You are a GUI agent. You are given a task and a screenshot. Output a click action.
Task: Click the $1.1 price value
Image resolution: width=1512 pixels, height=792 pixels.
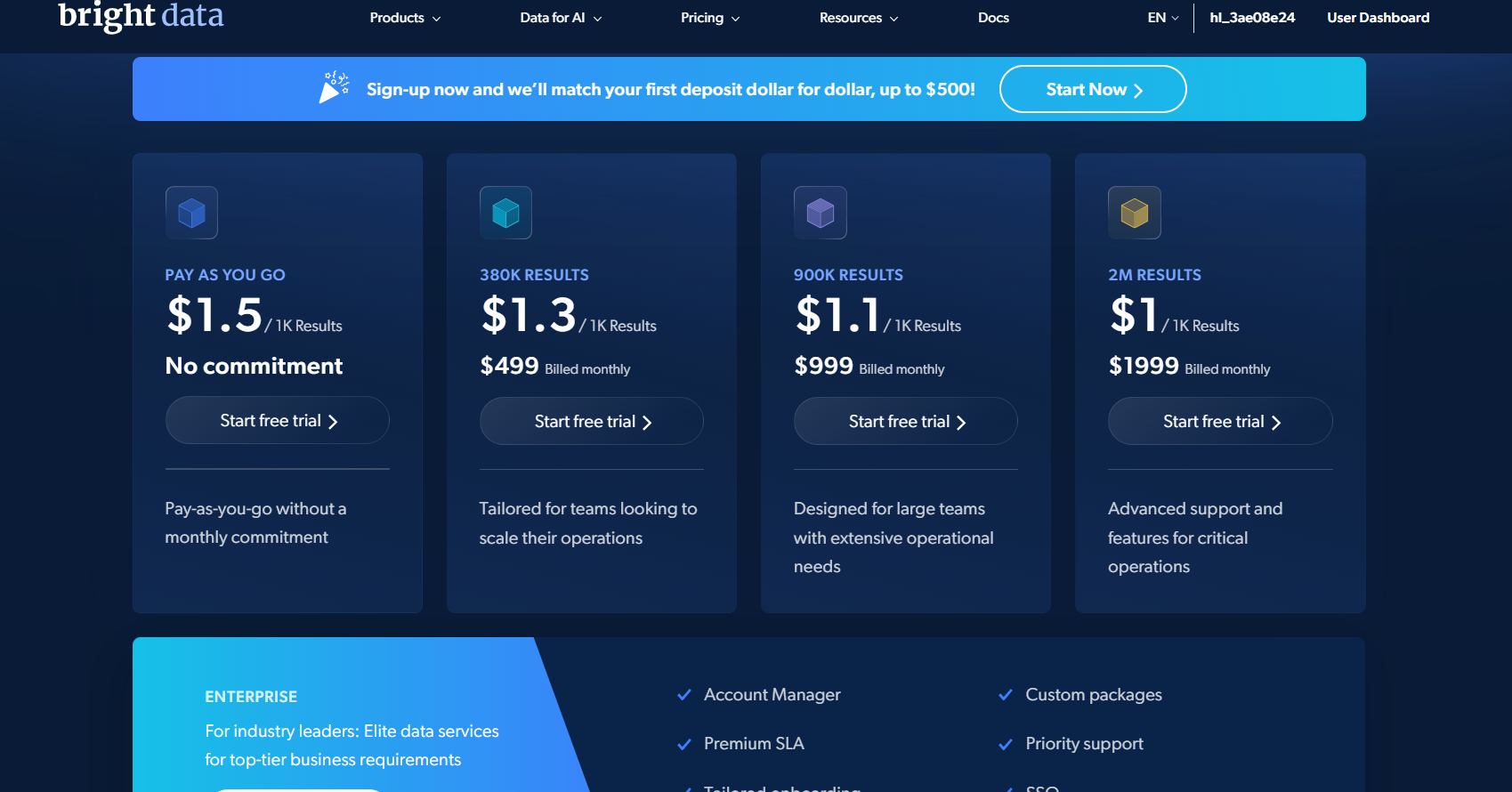(x=837, y=315)
